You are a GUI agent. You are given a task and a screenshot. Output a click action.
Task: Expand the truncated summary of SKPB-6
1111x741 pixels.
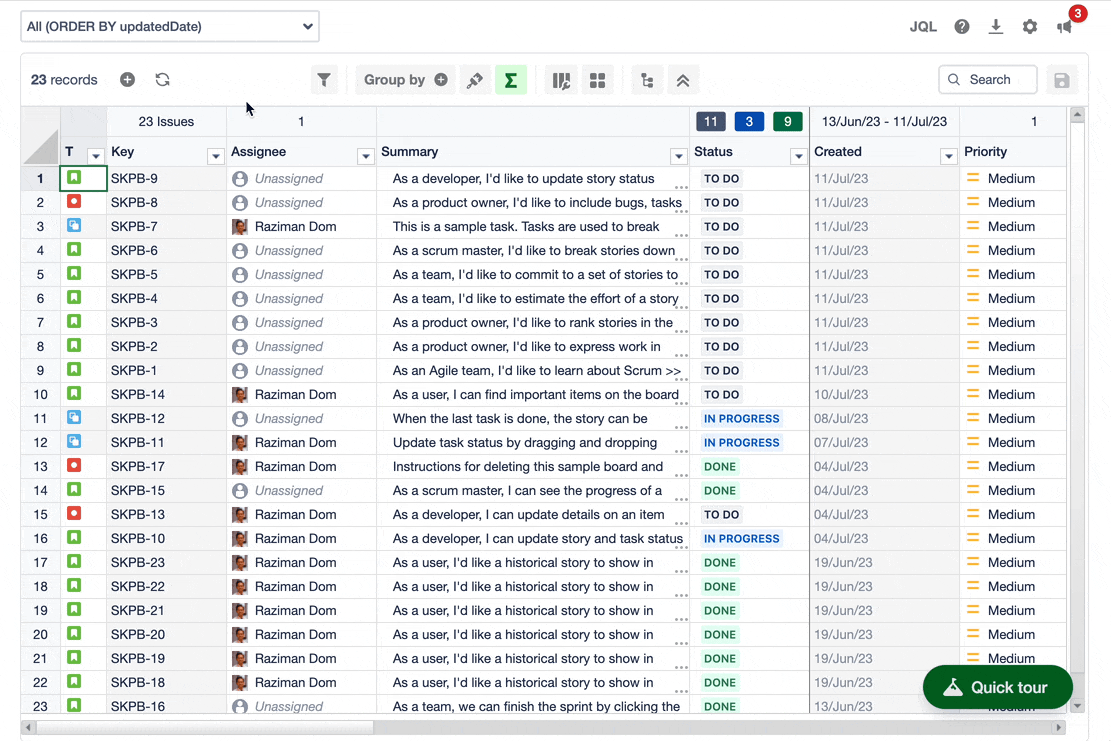[x=681, y=259]
